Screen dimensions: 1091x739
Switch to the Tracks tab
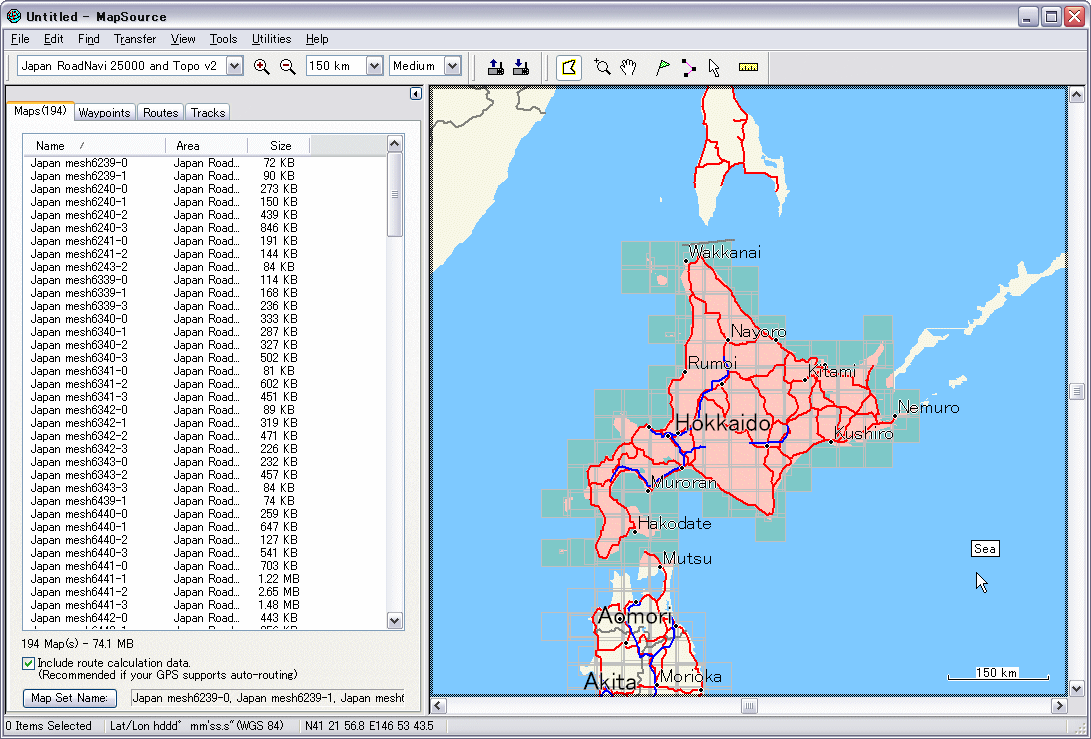click(x=208, y=113)
